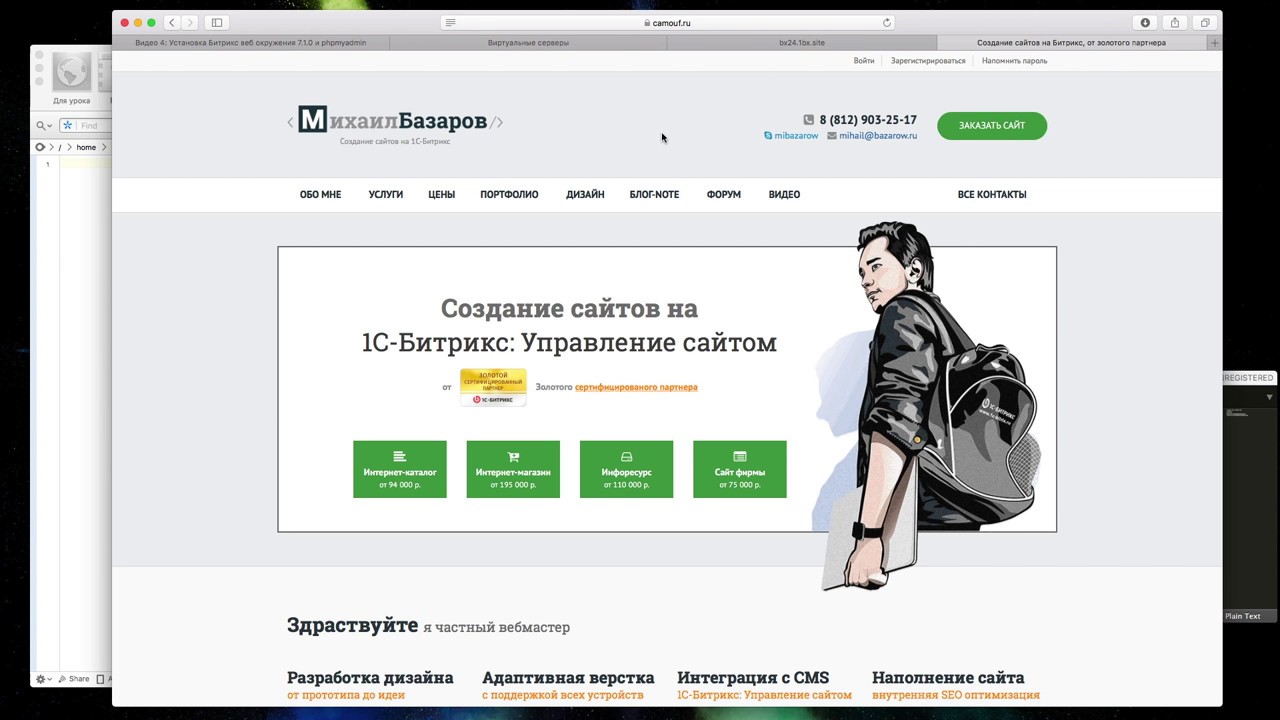This screenshot has height=720, width=1280.
Task: Open a new tab with plus button
Action: 1215,43
